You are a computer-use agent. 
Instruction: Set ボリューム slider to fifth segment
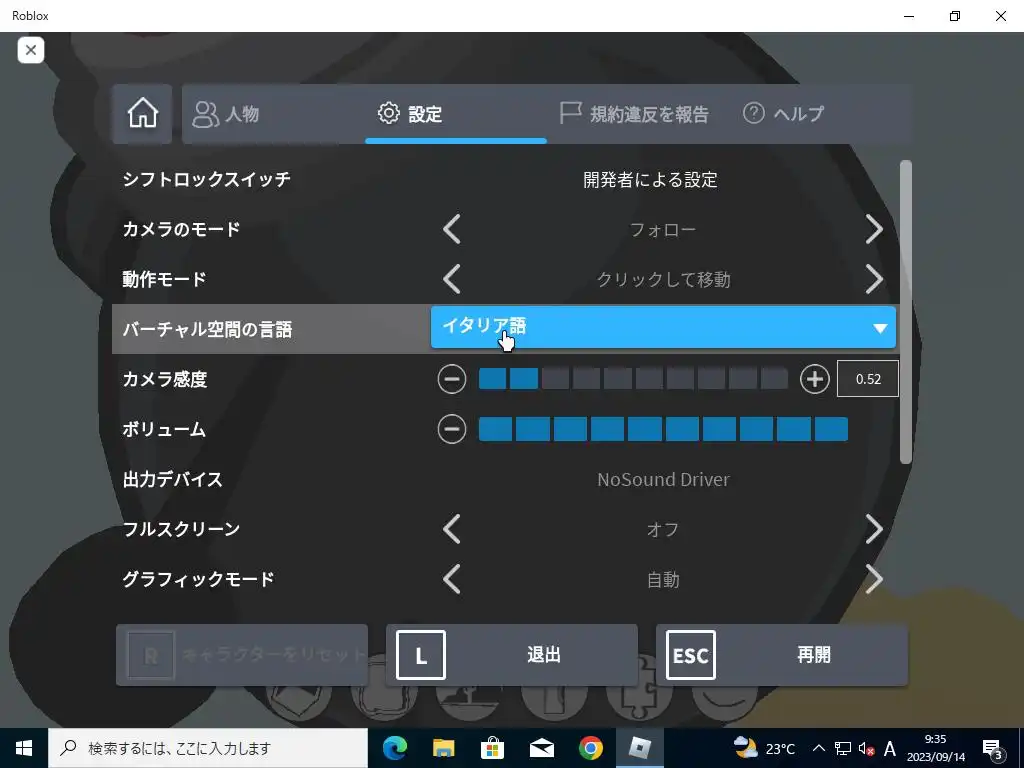tap(645, 429)
